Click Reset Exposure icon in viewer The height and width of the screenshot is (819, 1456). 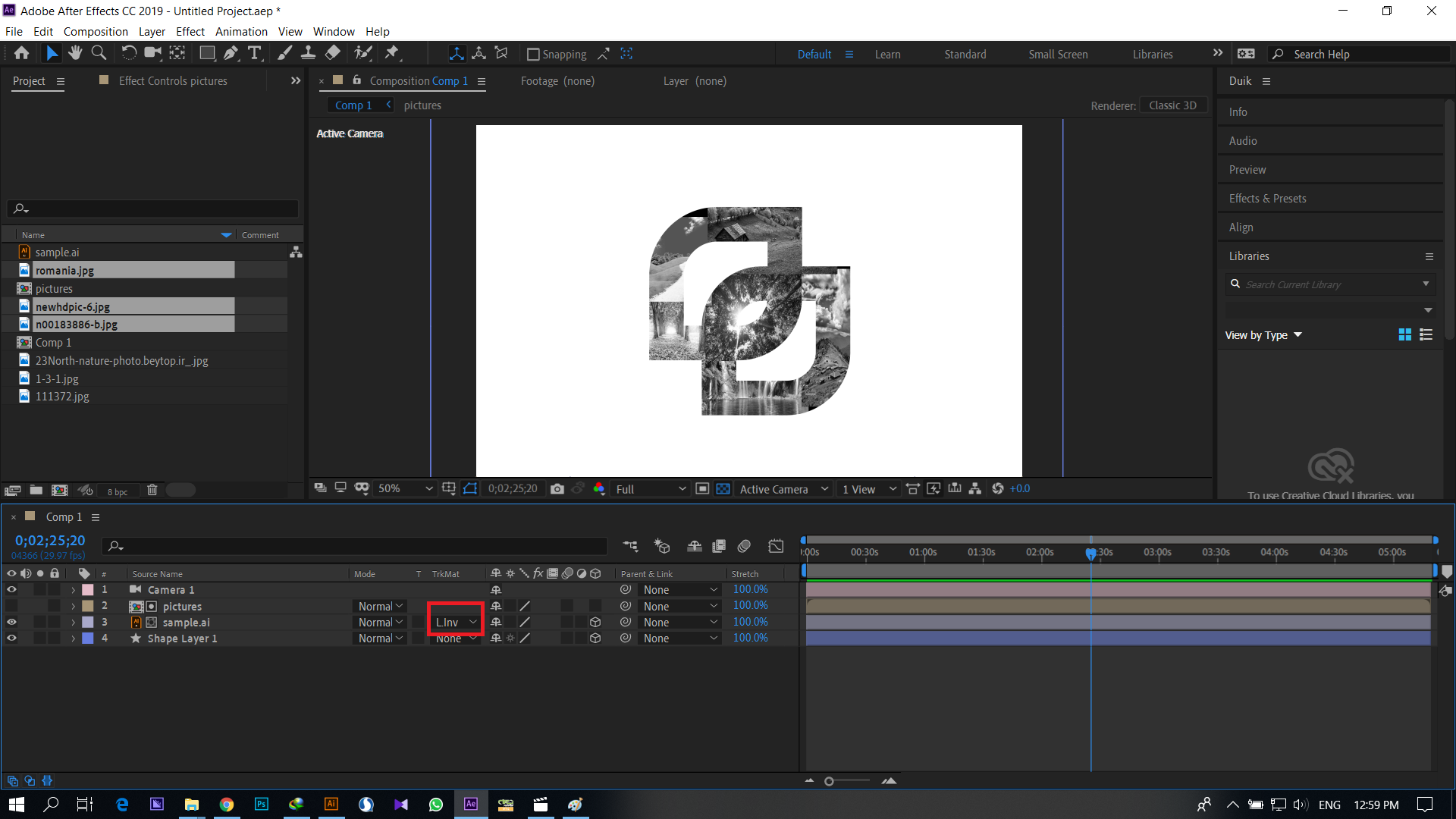point(998,489)
